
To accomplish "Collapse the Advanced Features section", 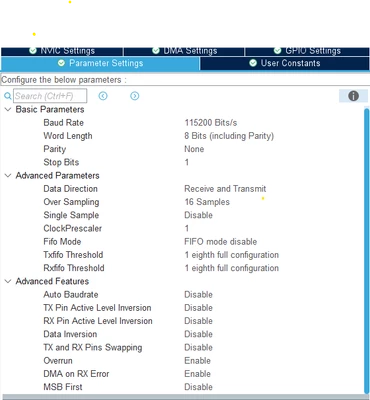I will 8,281.
